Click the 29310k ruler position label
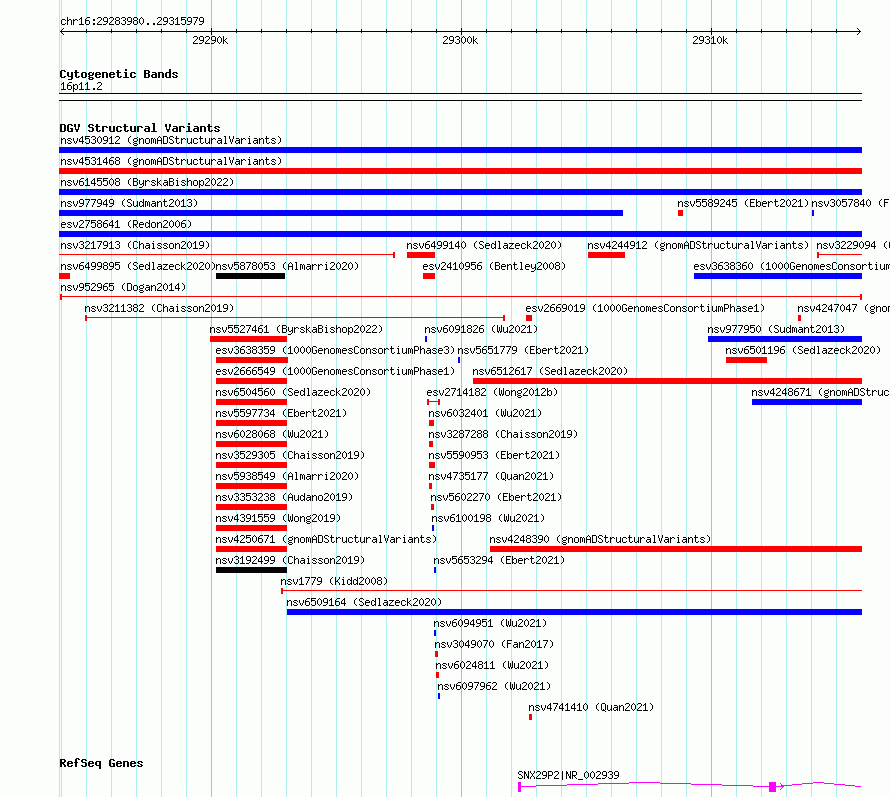Image resolution: width=890 pixels, height=797 pixels. (x=710, y=40)
